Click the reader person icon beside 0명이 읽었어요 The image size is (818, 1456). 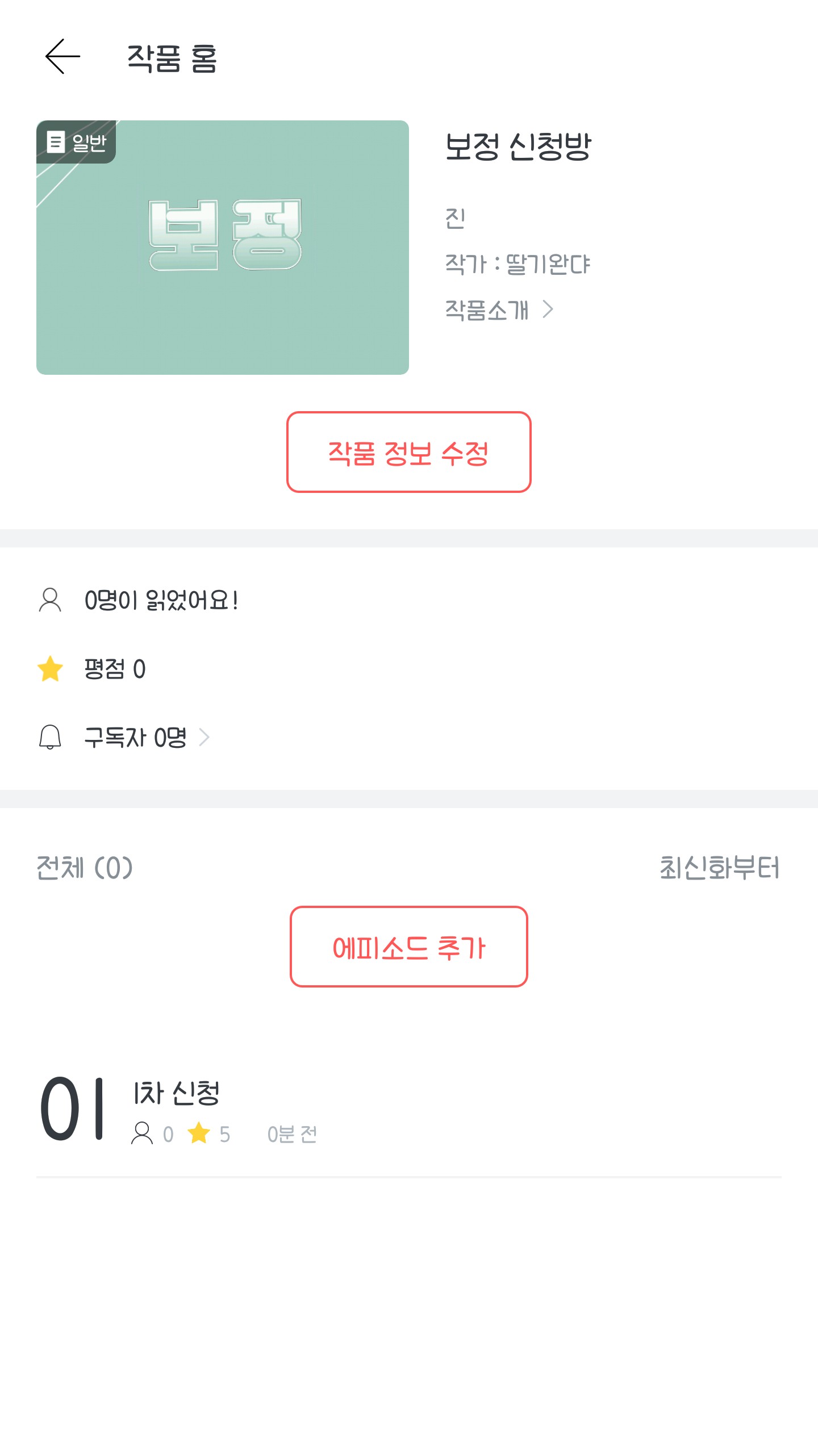click(x=50, y=600)
